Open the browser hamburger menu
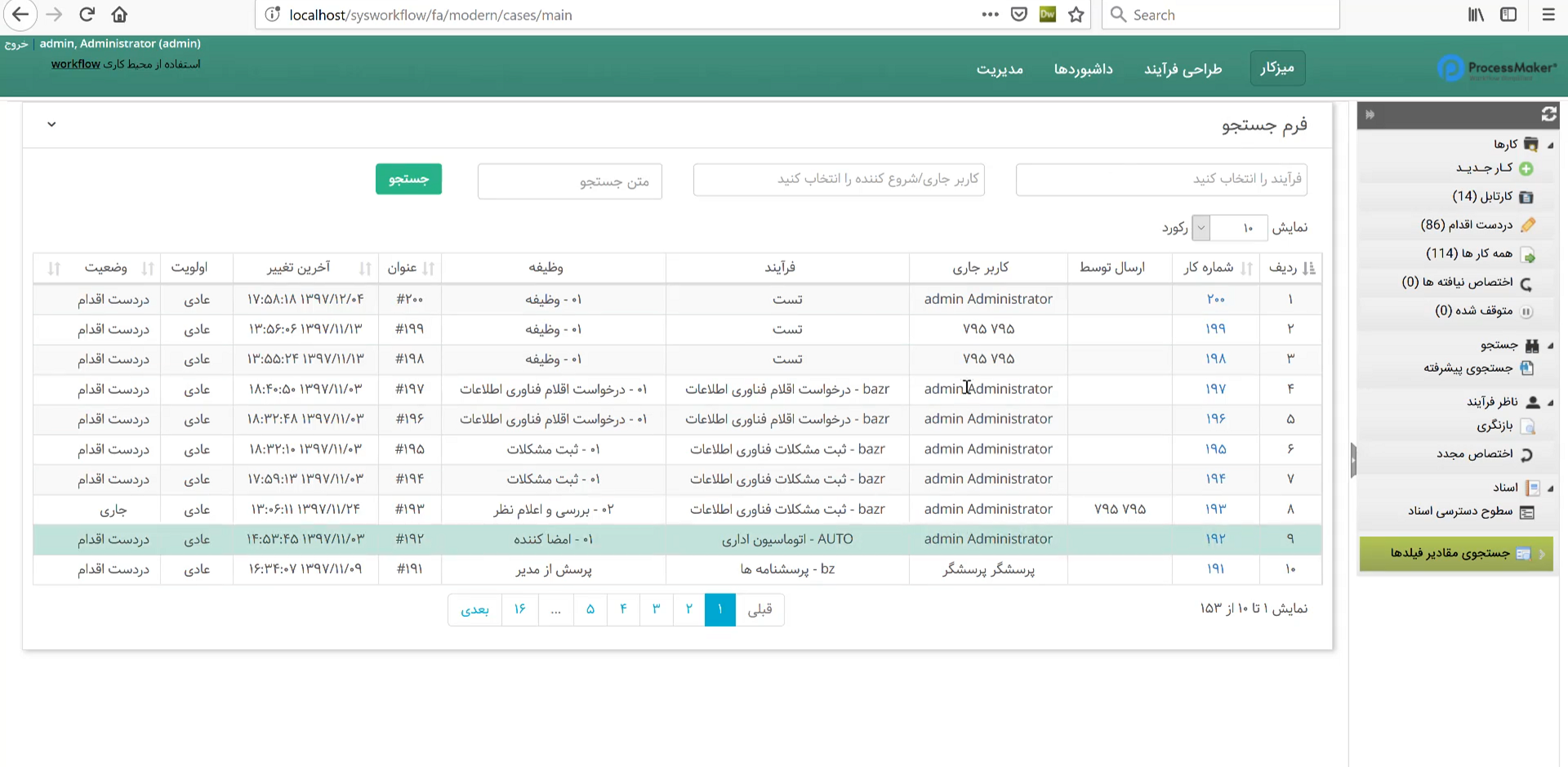The image size is (1568, 767). pos(1548,15)
